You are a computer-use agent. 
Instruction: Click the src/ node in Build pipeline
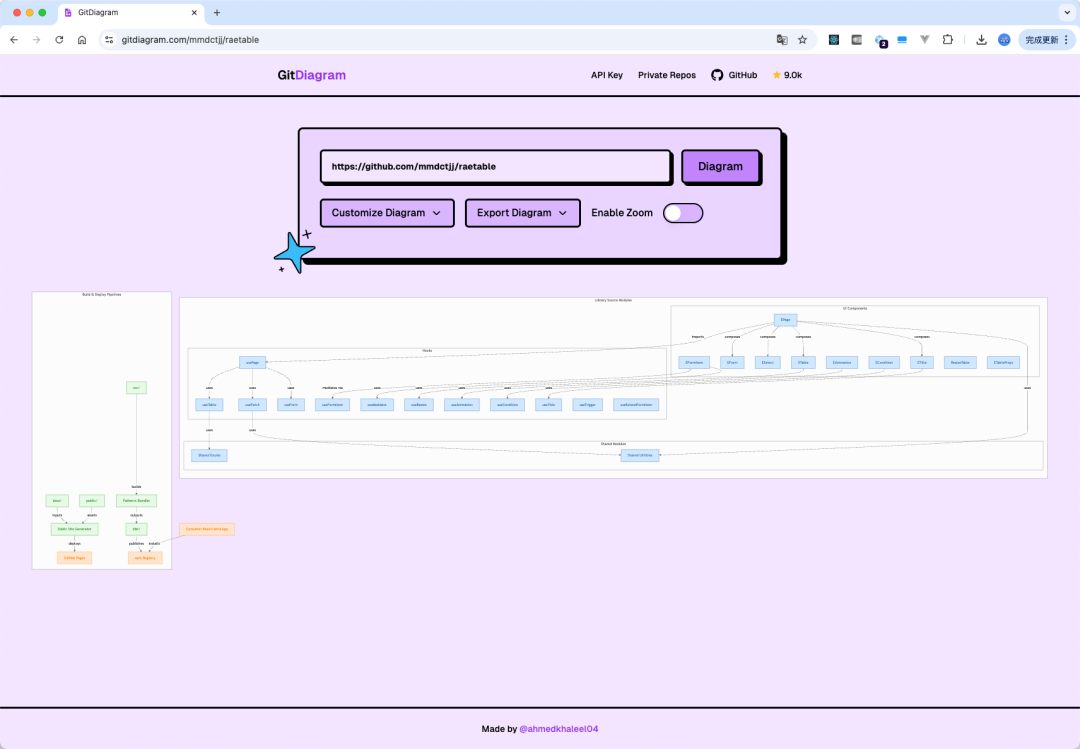point(136,388)
